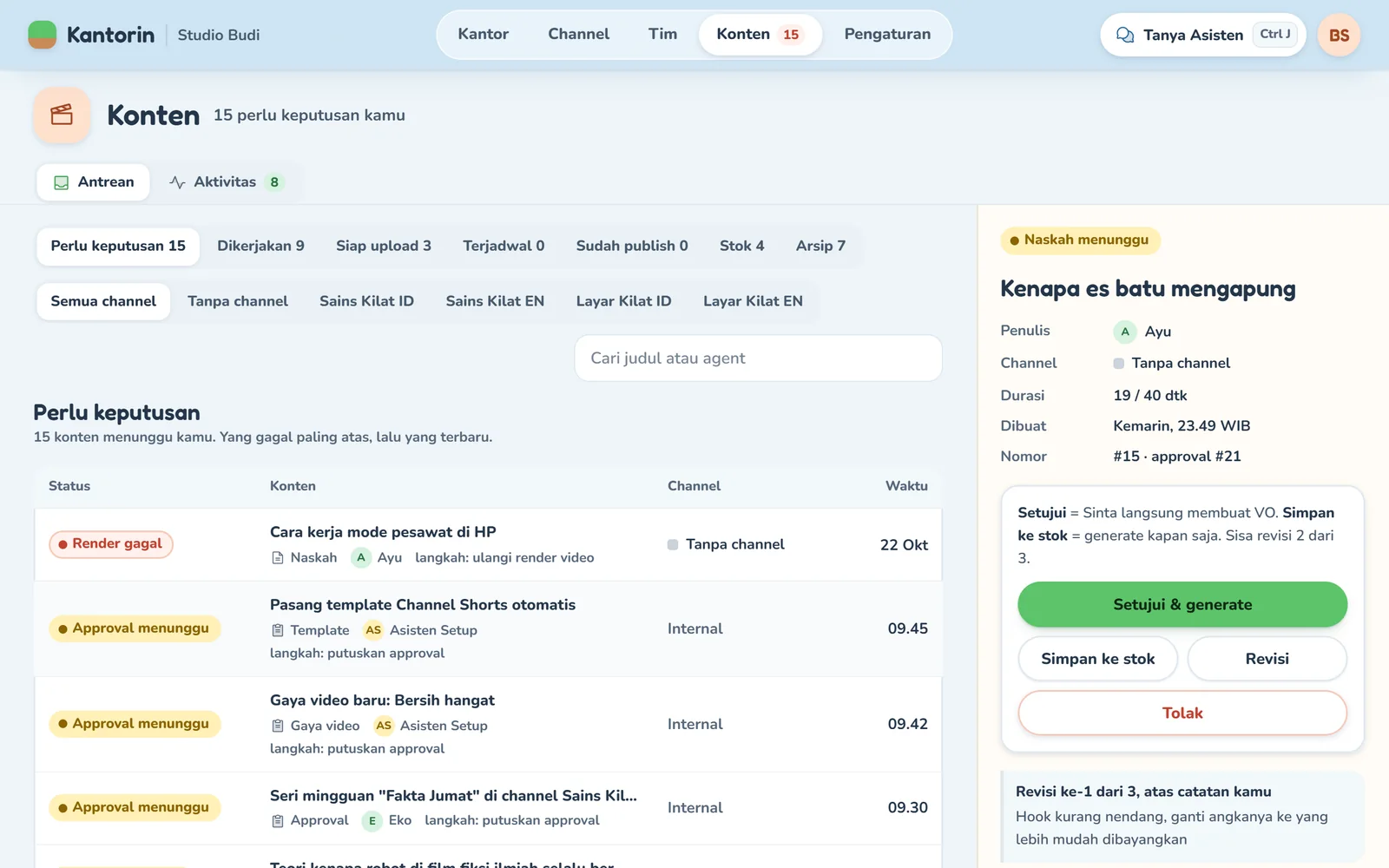The image size is (1389, 868).
Task: Click the Naskah menunggu status pill
Action: tap(1080, 240)
